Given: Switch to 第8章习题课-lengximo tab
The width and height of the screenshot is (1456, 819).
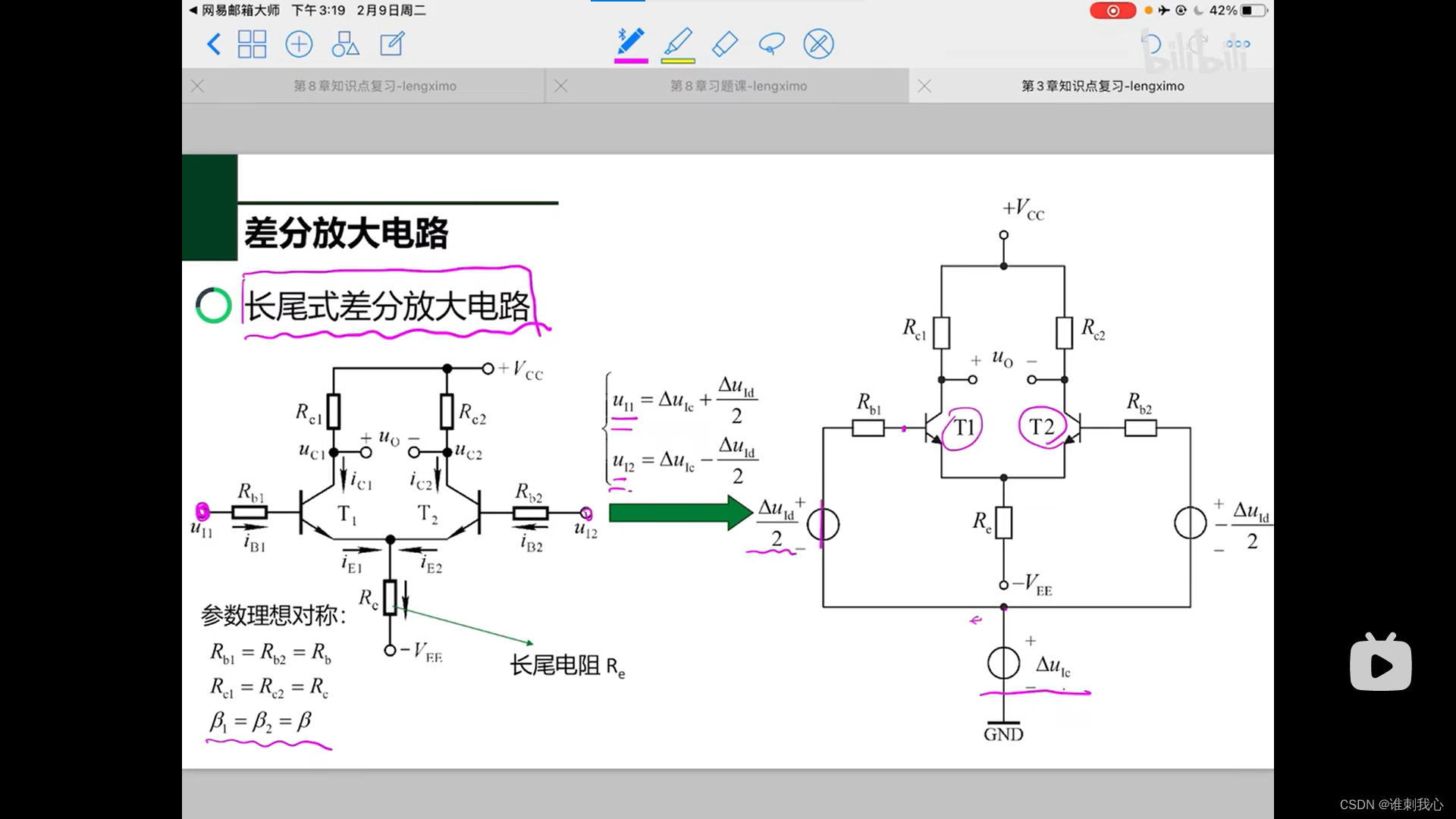Looking at the screenshot, I should (738, 86).
